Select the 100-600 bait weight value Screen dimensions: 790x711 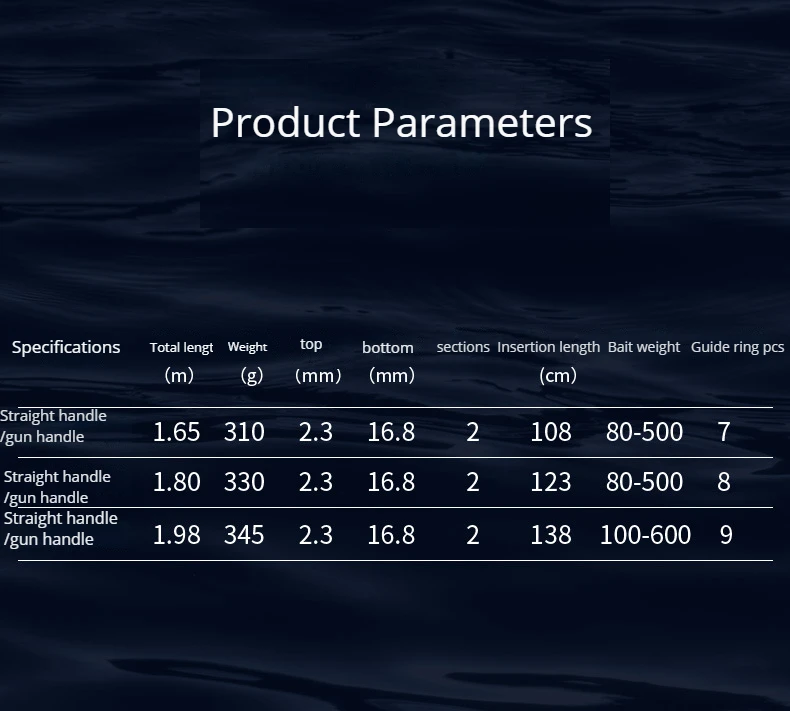click(x=645, y=535)
